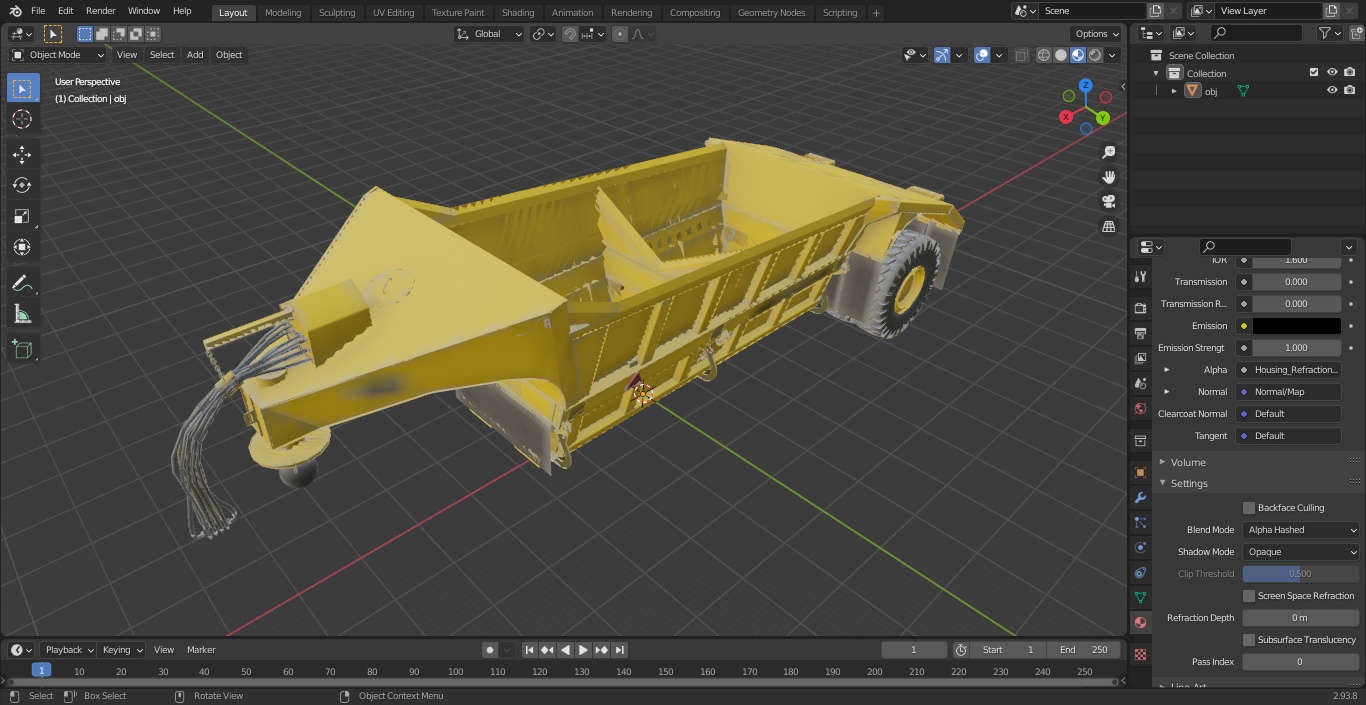Open the Physics properties tab
This screenshot has height=705, width=1366.
coord(1140,547)
